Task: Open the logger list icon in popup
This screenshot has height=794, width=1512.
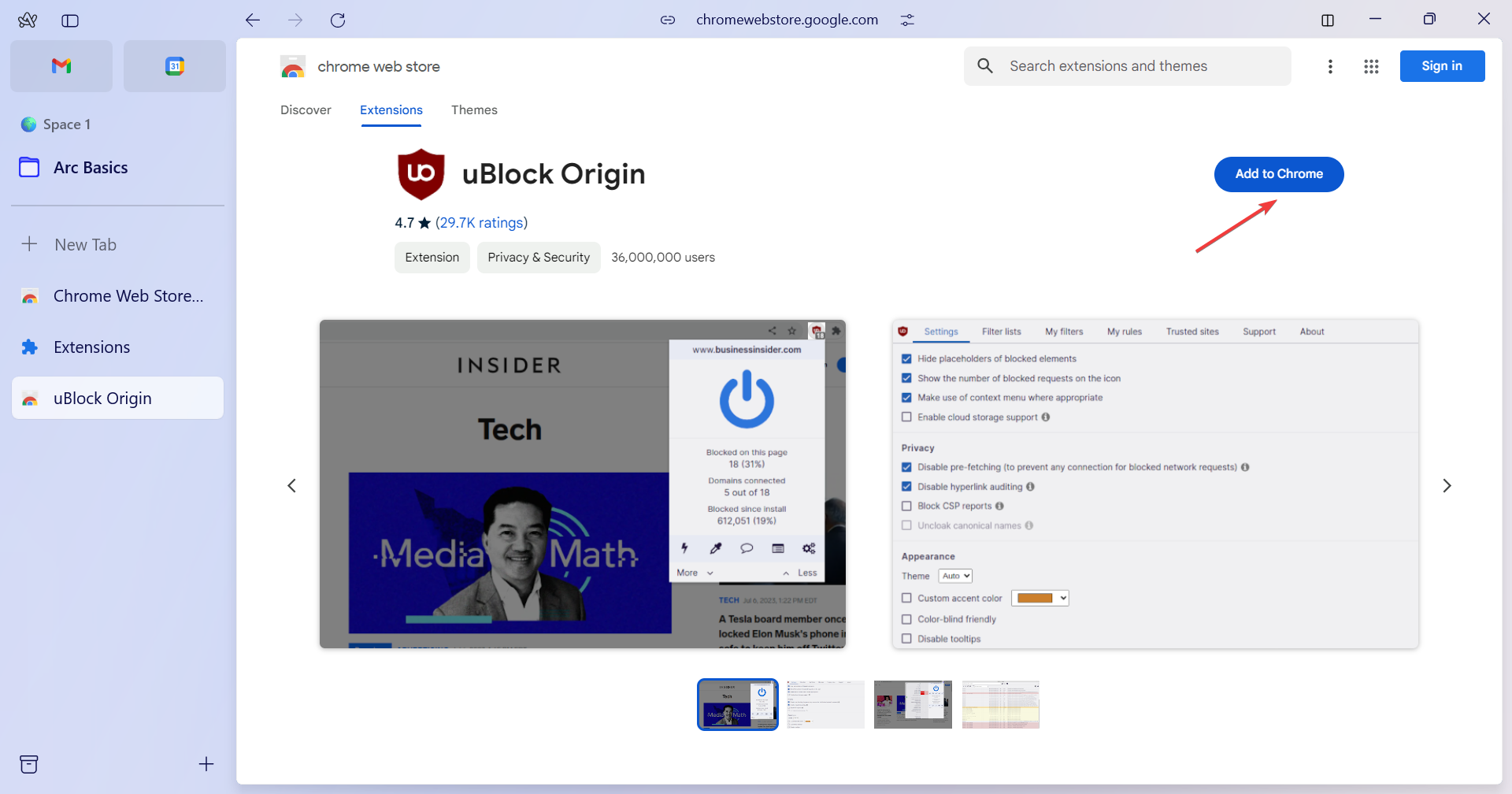Action: [x=778, y=548]
